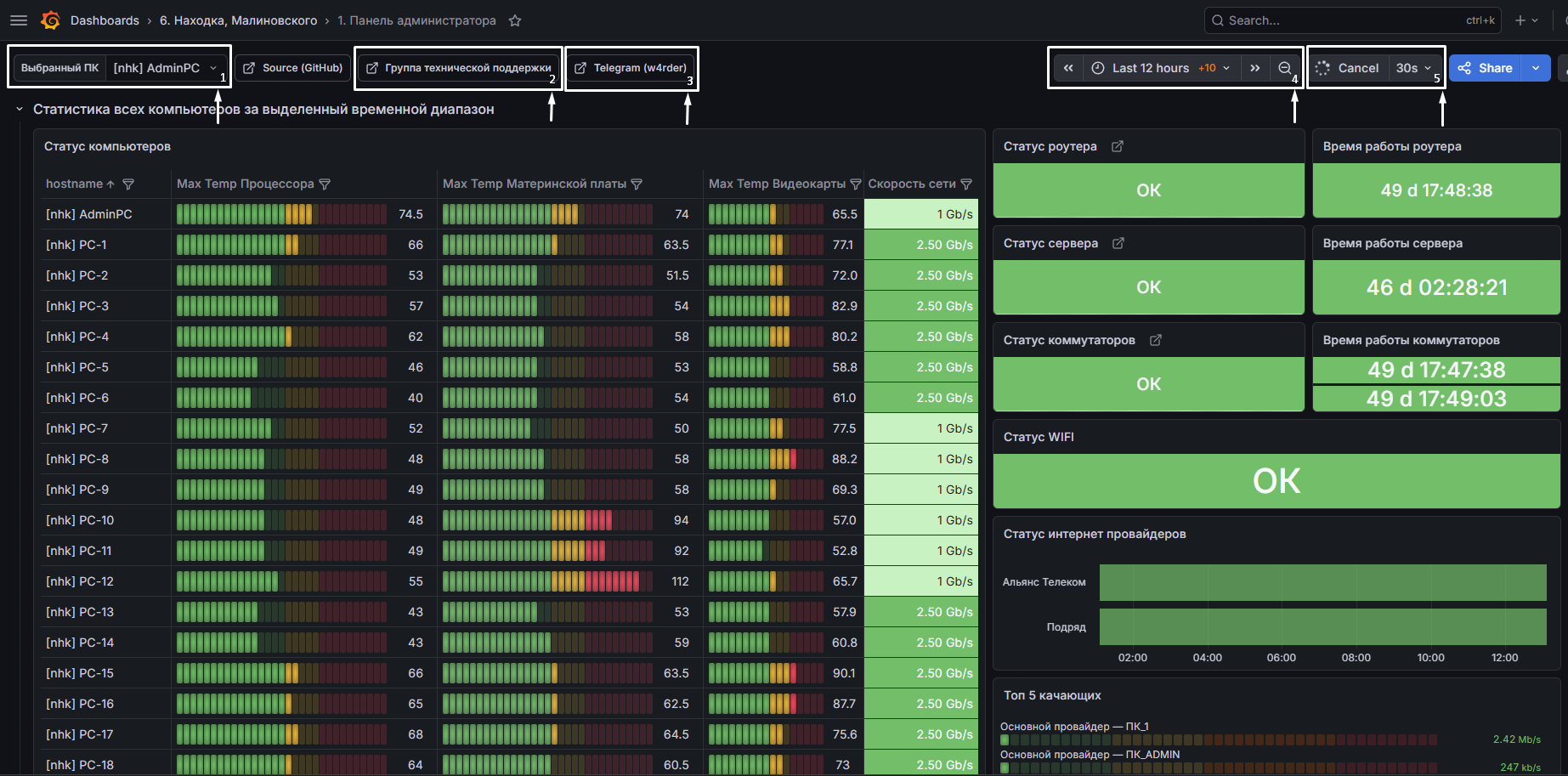This screenshot has width=1568, height=776.
Task: Click the Топ 5 качающих panel title
Action: tap(1052, 695)
